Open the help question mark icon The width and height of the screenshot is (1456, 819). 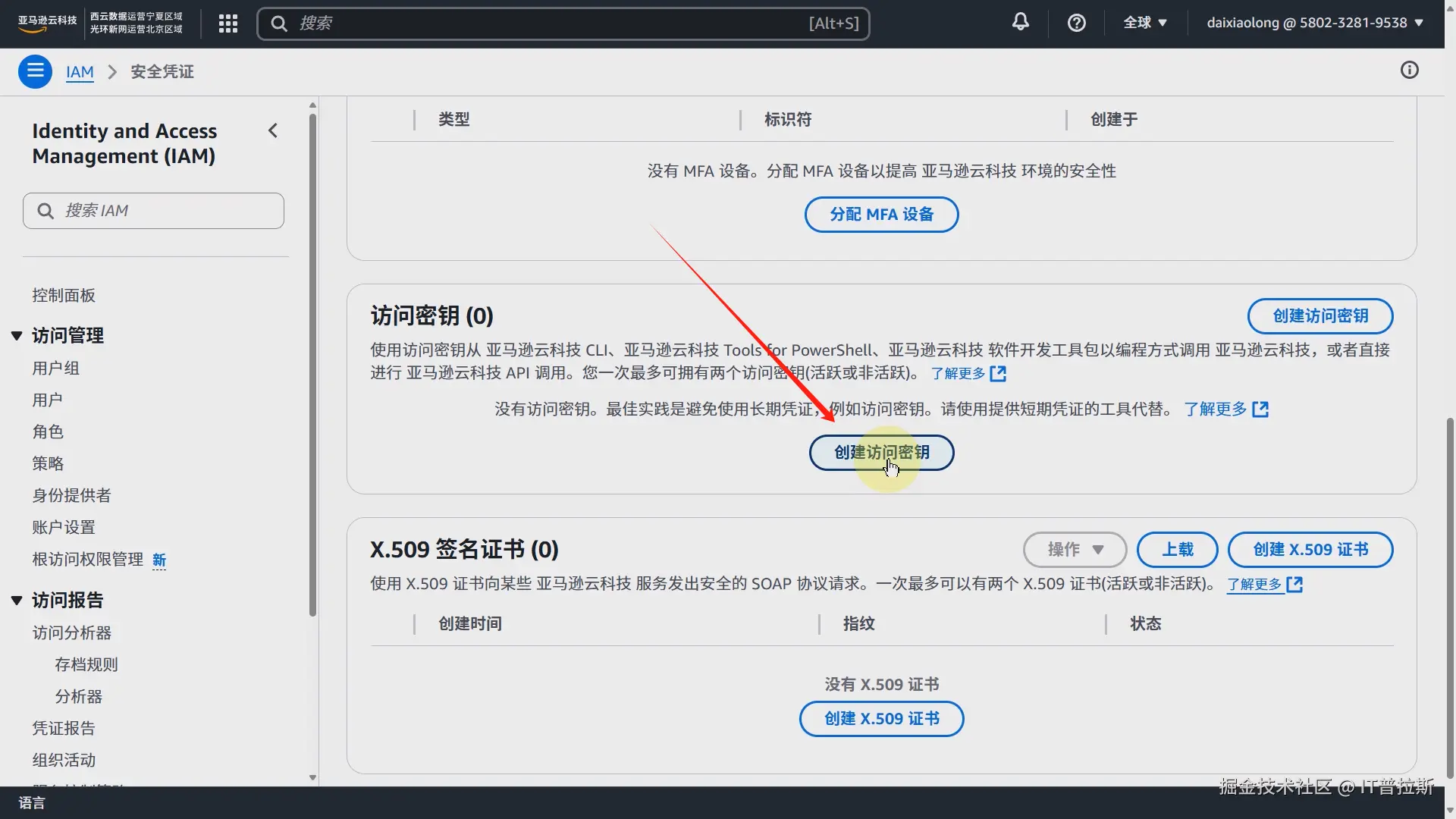click(x=1076, y=23)
